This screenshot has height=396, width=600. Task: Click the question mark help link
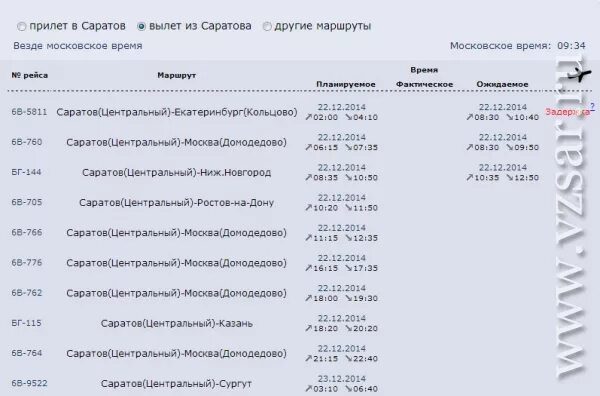[x=592, y=107]
